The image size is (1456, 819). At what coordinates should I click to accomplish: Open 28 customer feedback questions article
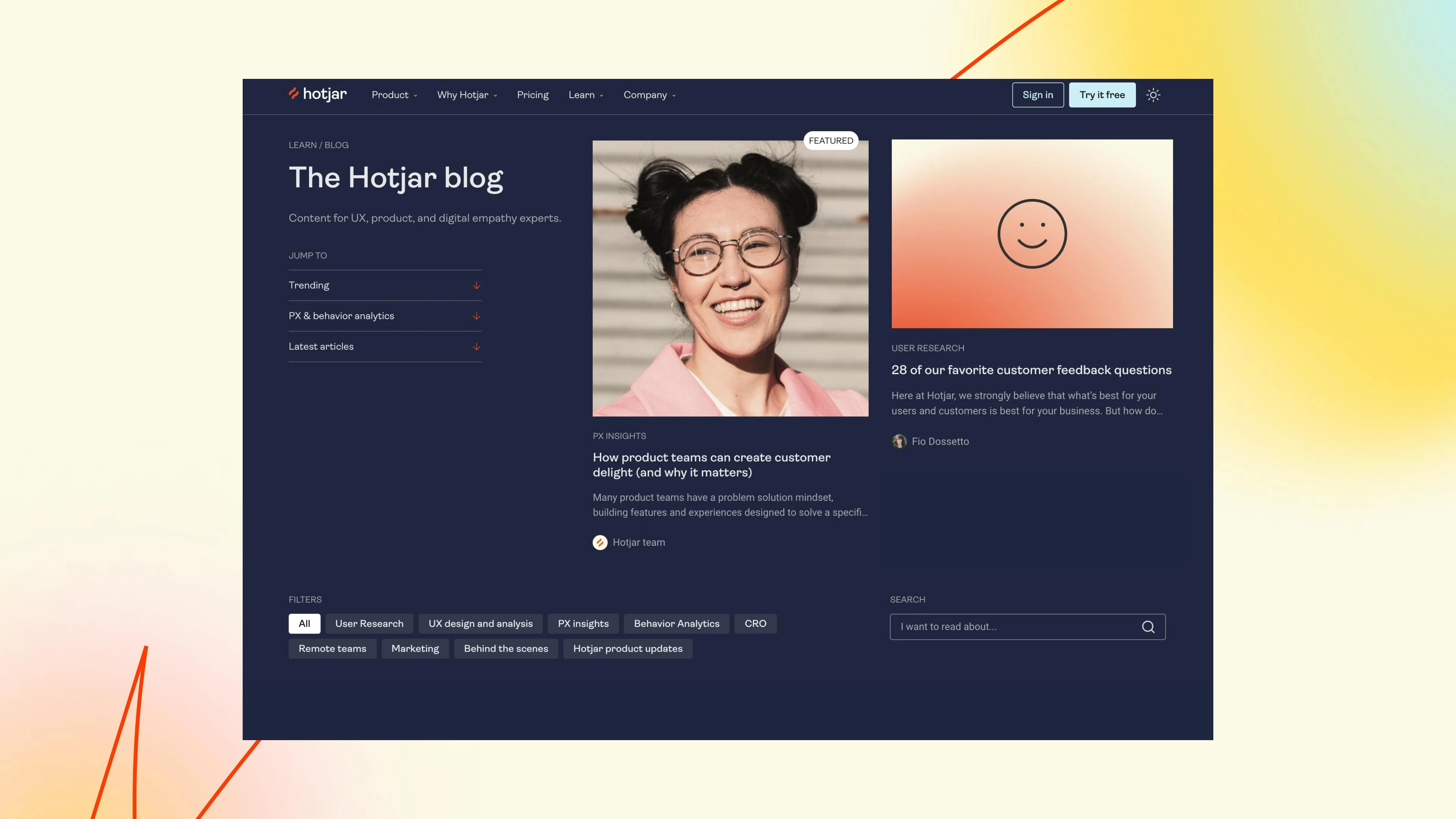tap(1031, 370)
